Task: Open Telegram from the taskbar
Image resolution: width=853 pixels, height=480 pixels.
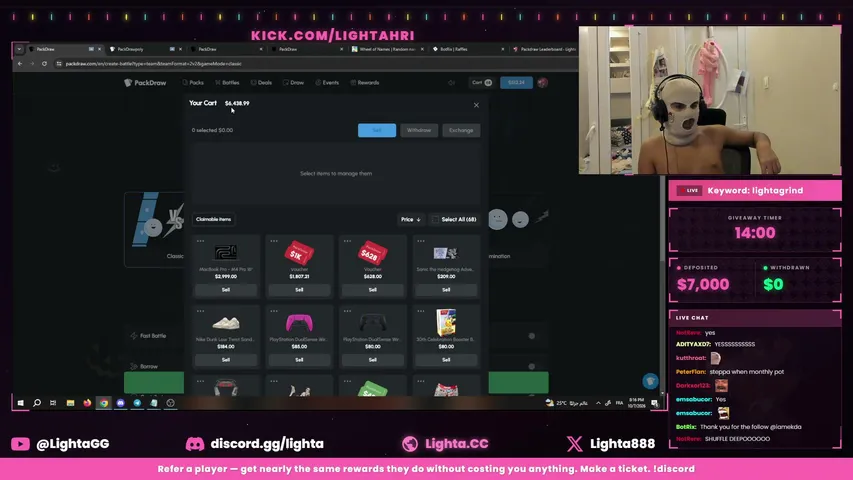Action: point(137,403)
